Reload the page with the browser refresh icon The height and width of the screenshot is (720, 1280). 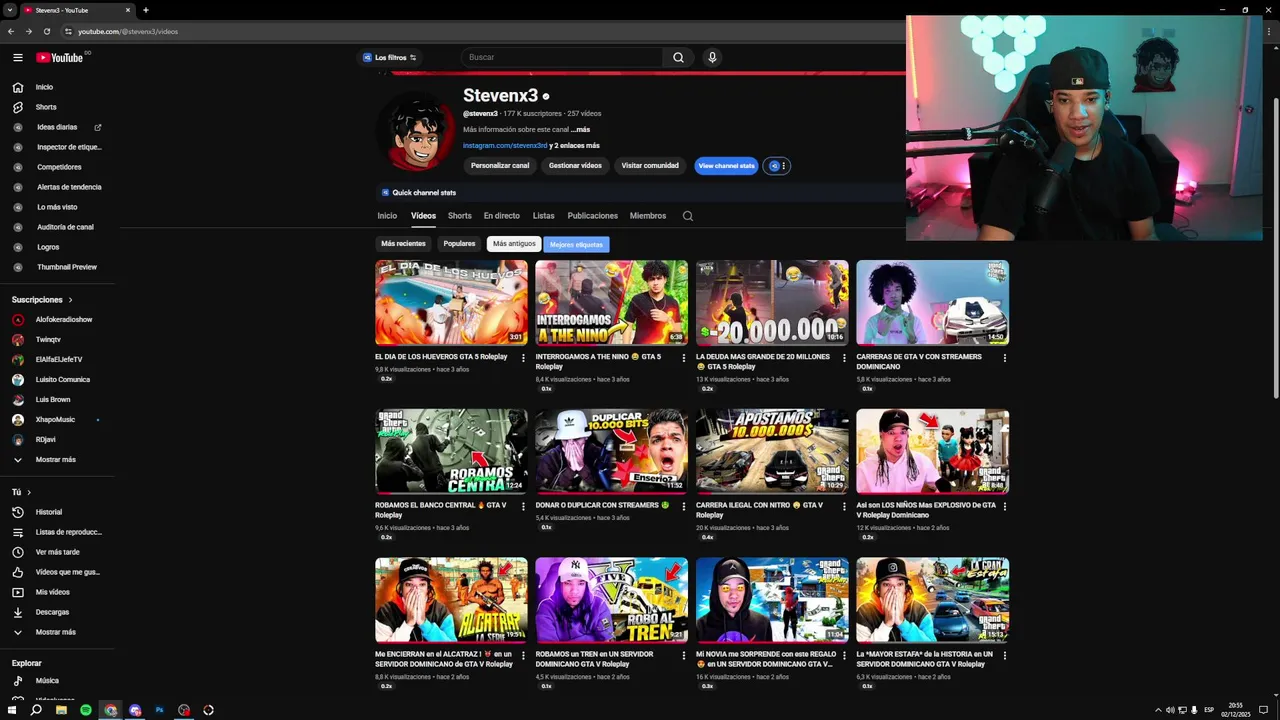click(x=46, y=31)
